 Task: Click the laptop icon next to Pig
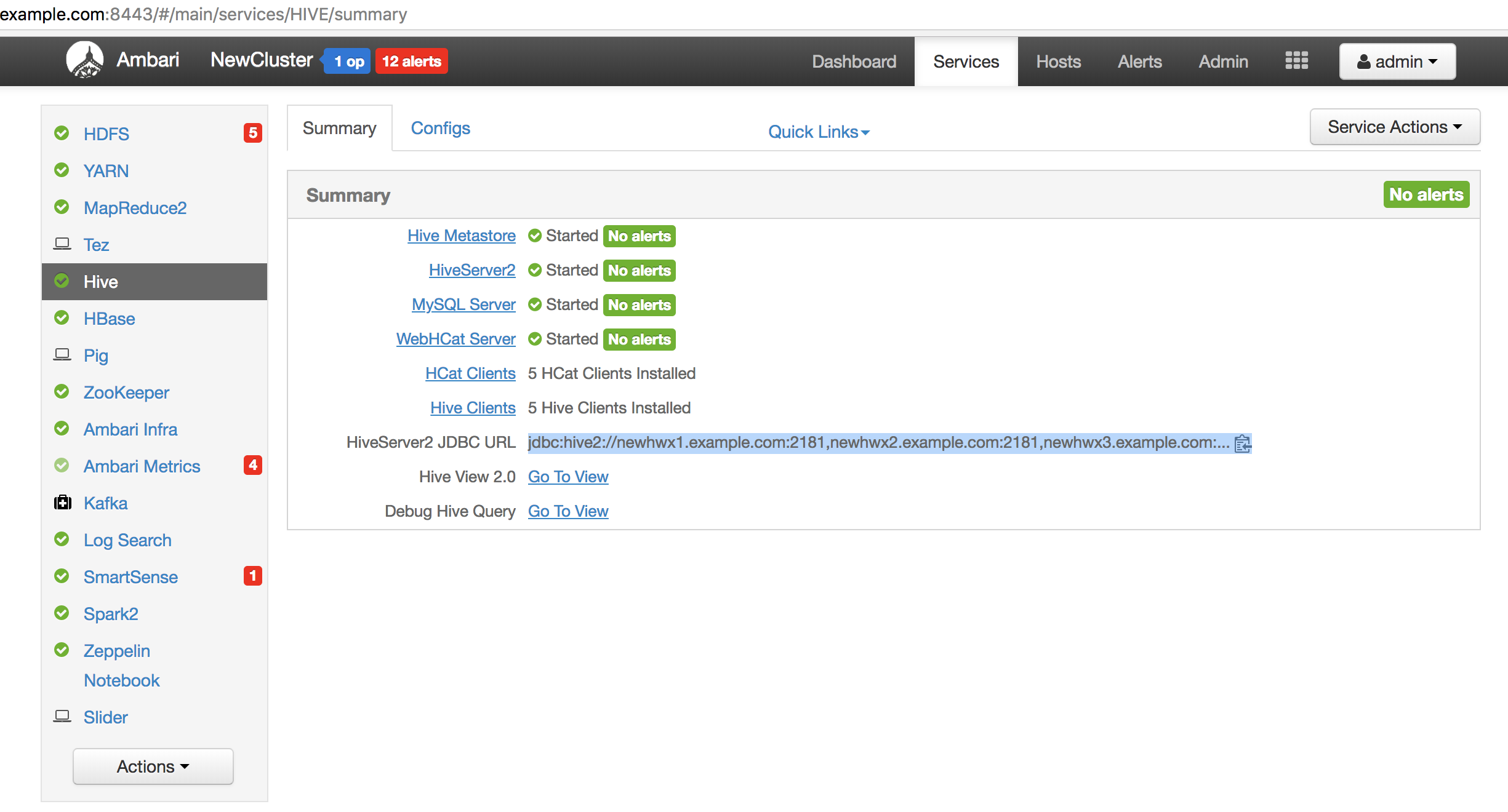(x=62, y=354)
